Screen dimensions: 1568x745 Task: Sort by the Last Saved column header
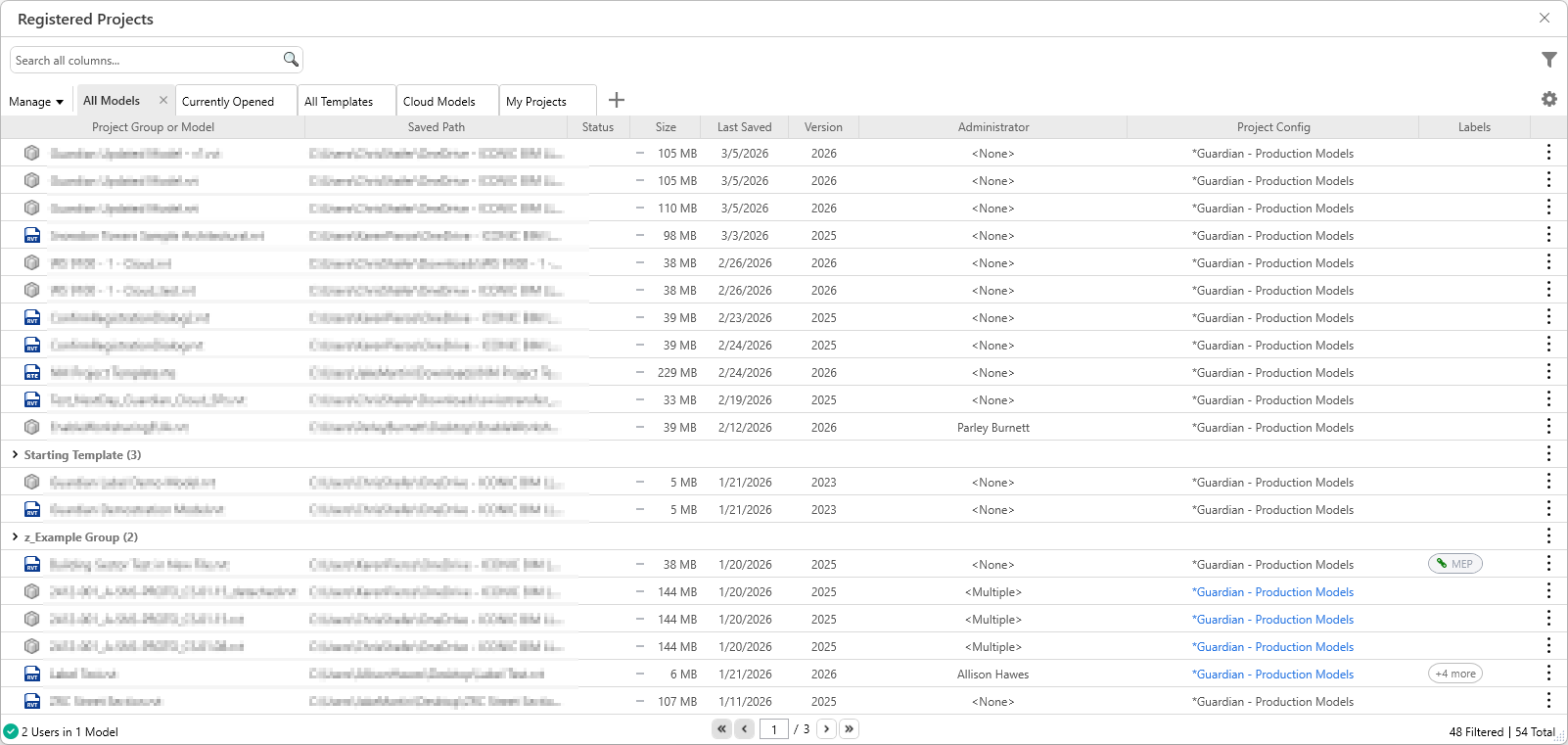[745, 127]
